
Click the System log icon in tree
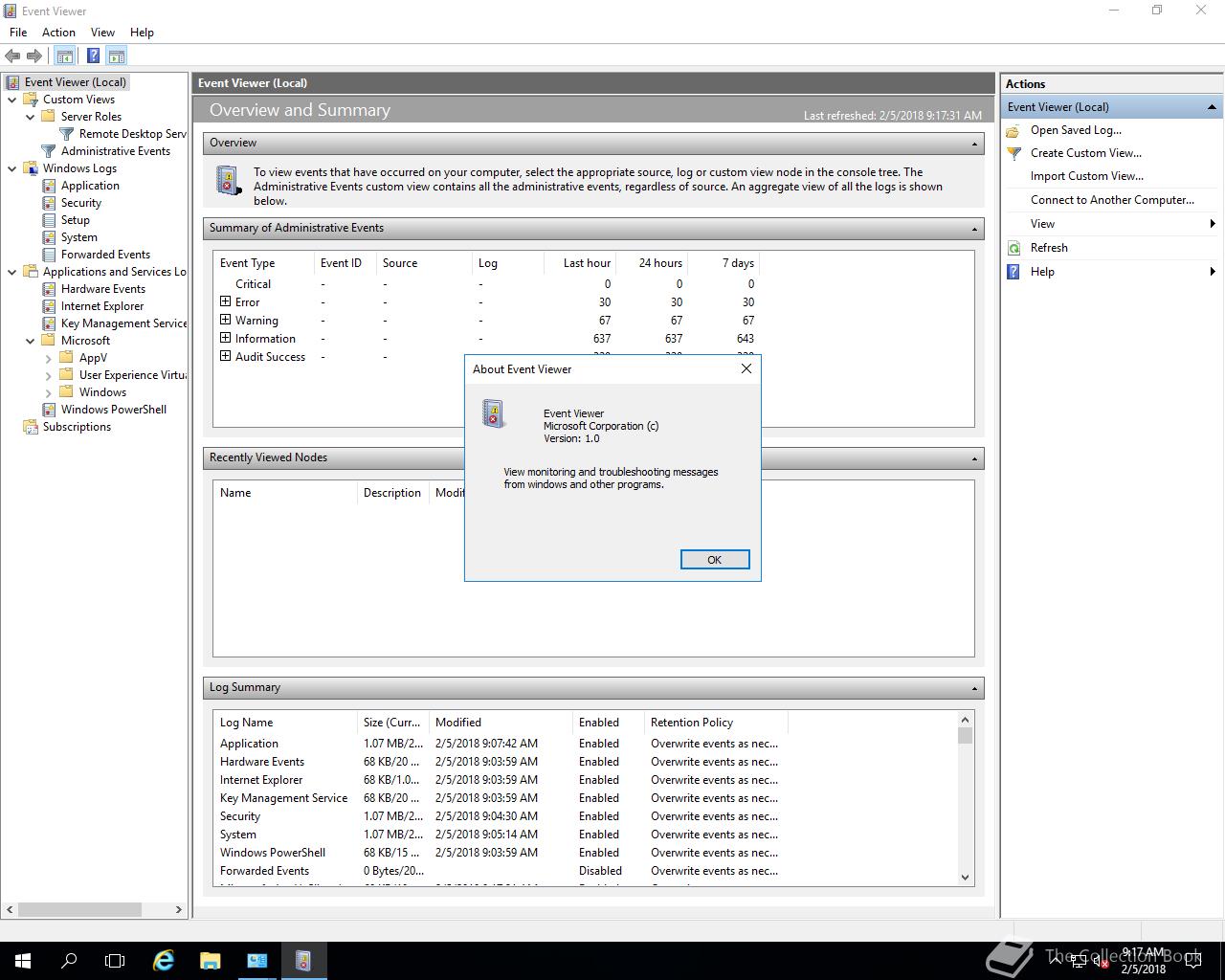pos(49,237)
